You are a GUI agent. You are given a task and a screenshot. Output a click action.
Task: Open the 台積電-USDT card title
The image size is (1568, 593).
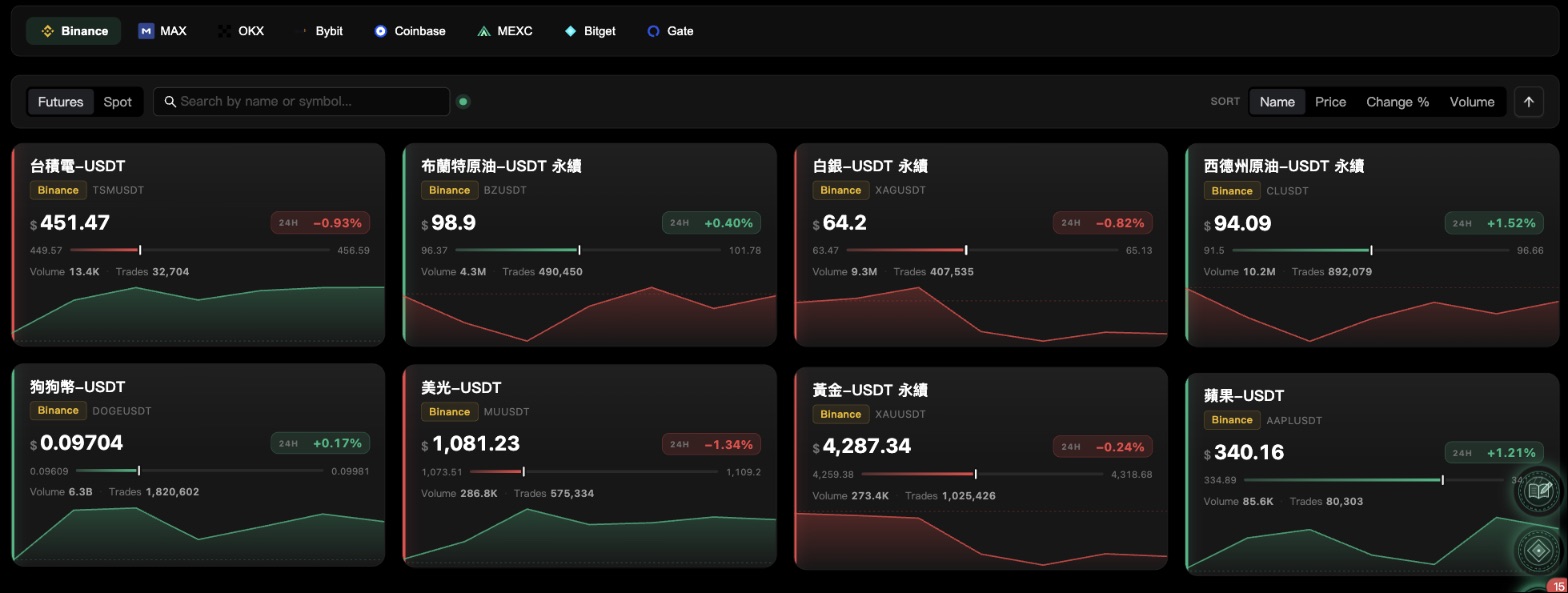click(77, 166)
